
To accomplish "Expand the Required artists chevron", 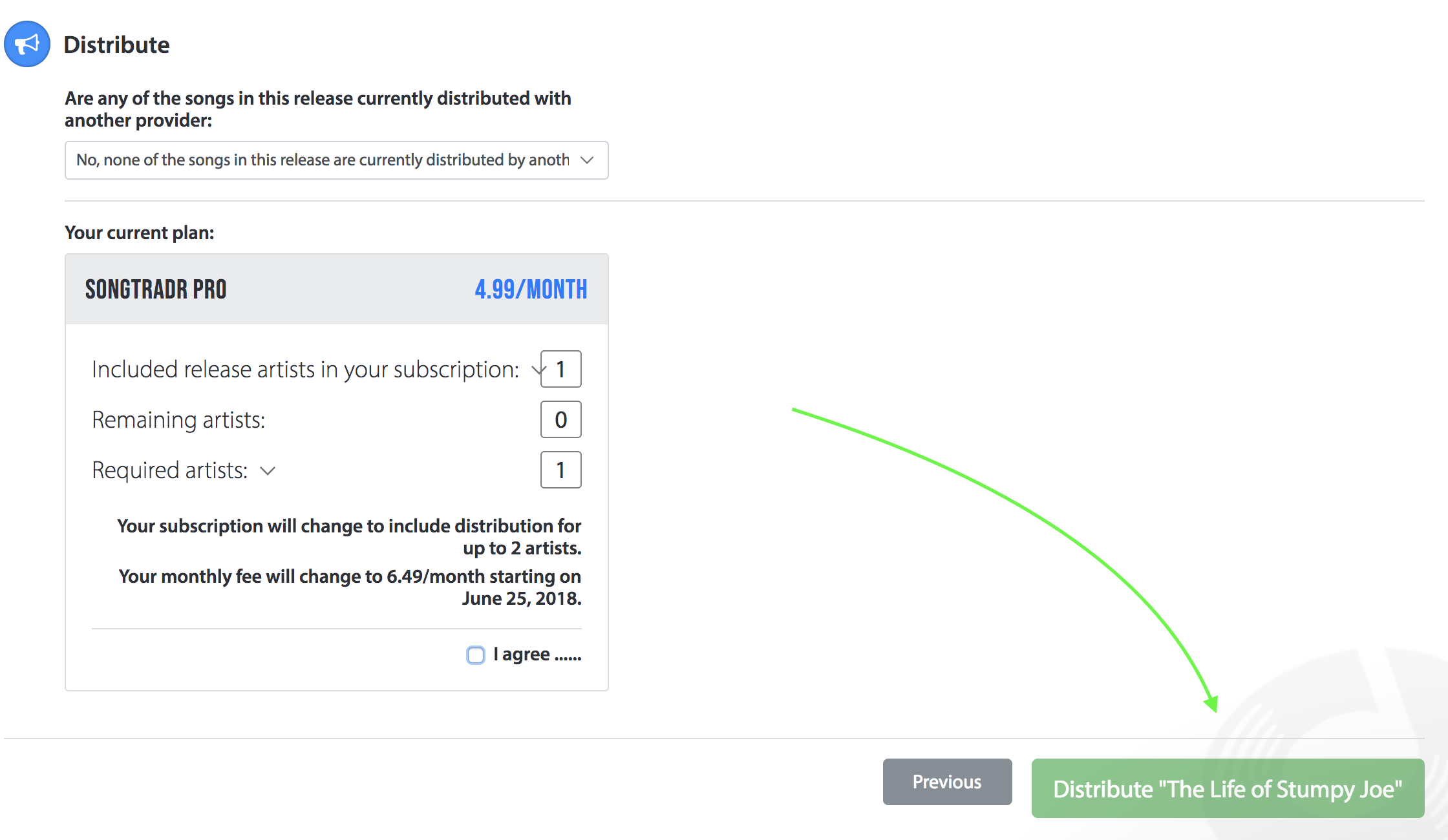I will pyautogui.click(x=268, y=471).
